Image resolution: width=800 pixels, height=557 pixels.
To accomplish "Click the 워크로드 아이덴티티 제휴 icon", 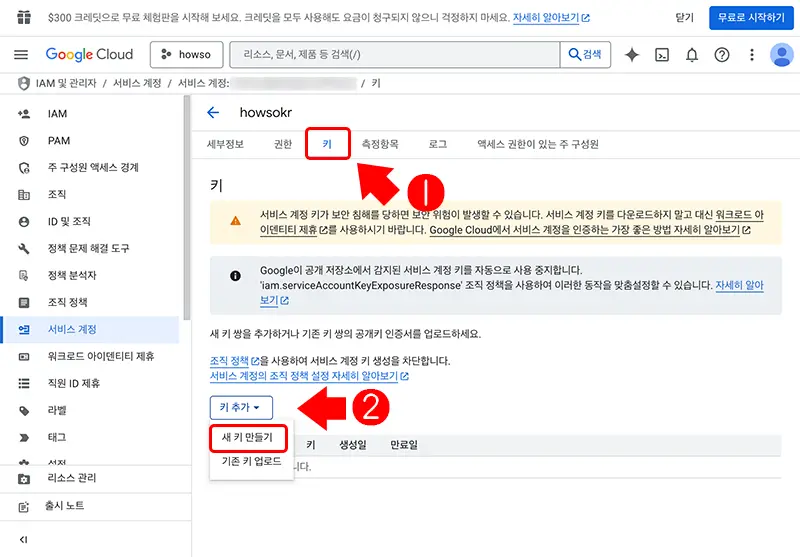I will pyautogui.click(x=24, y=357).
